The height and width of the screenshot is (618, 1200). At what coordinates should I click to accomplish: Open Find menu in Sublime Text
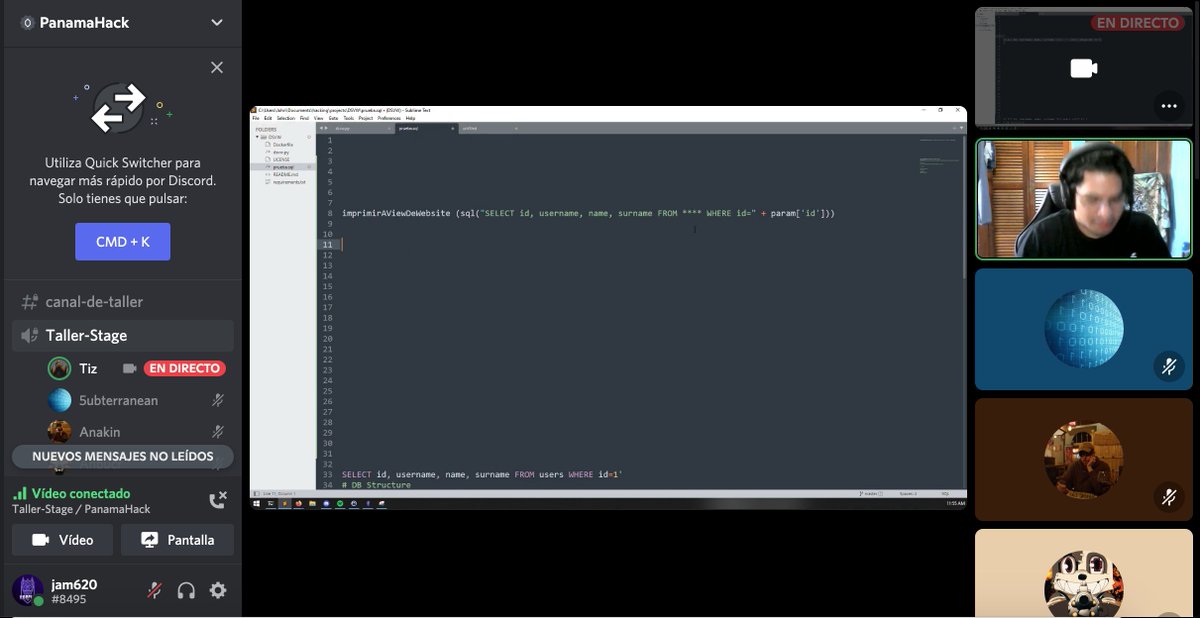pyautogui.click(x=304, y=118)
